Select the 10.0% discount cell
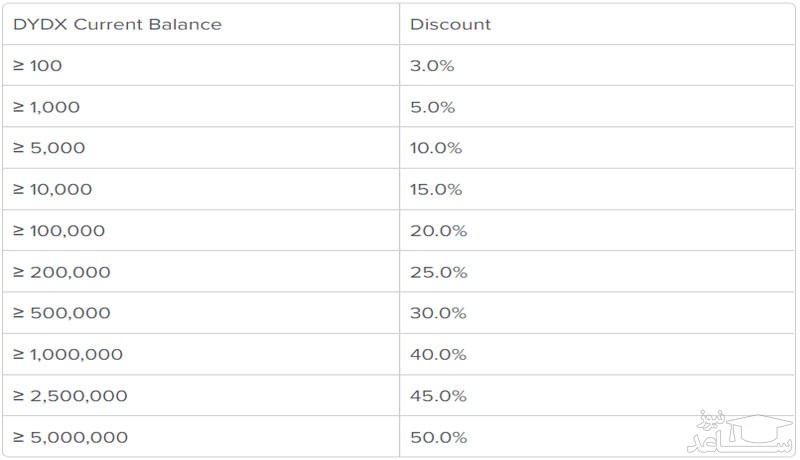800x460 pixels. pyautogui.click(x=436, y=148)
